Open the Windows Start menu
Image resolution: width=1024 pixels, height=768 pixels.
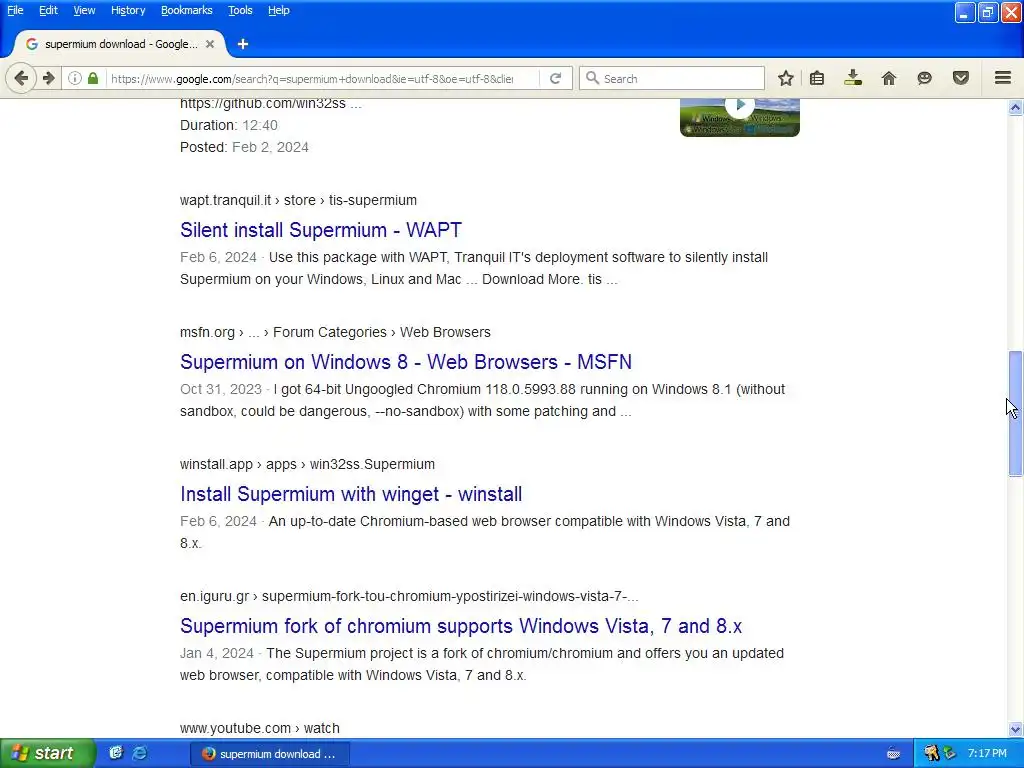pos(47,753)
